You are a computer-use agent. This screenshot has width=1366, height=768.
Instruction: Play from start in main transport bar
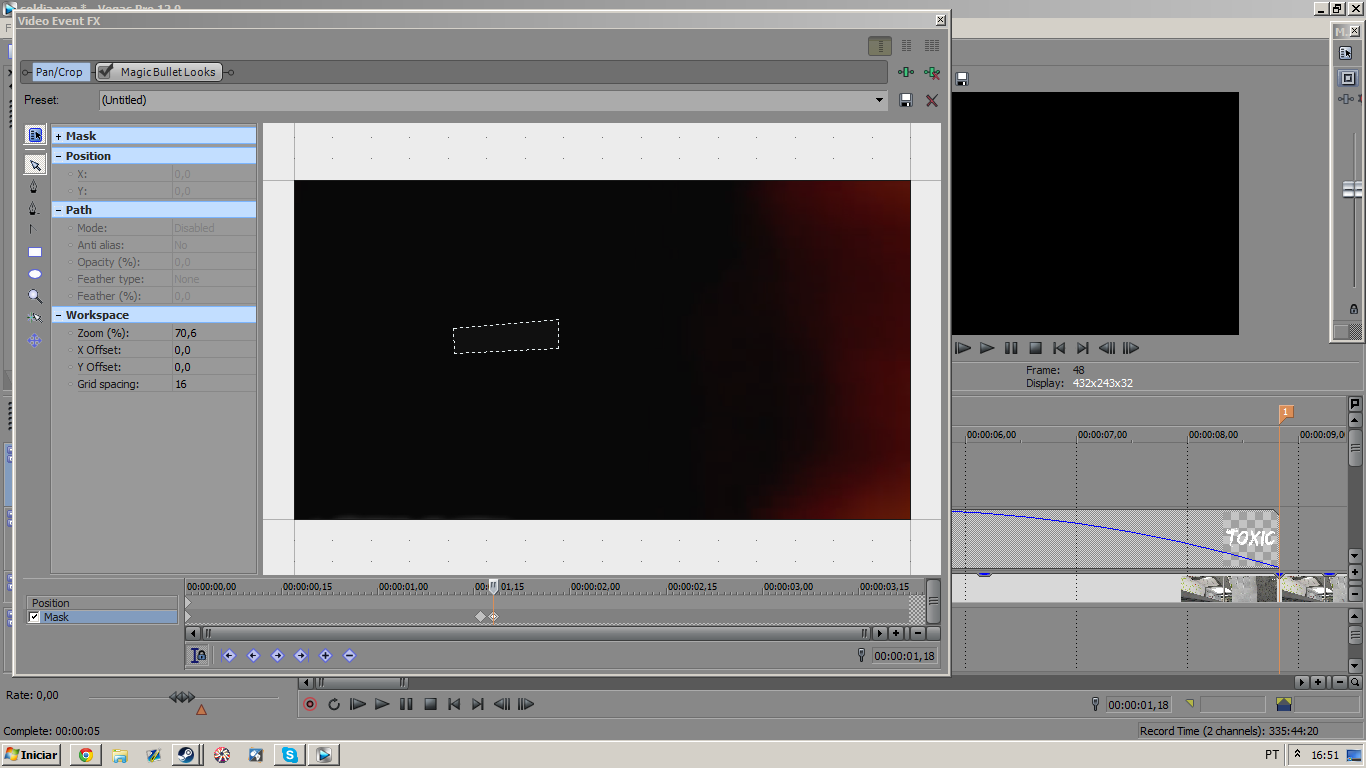click(x=358, y=704)
